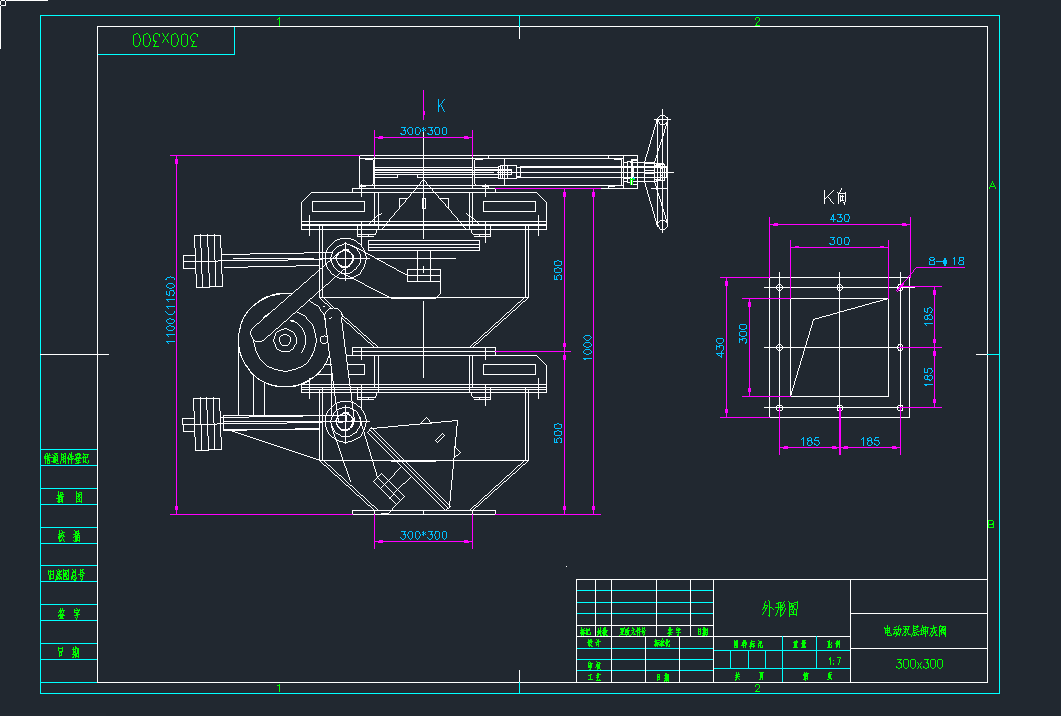Select the mirrored 300x300 text at top-left
1061x716 pixels.
166,40
